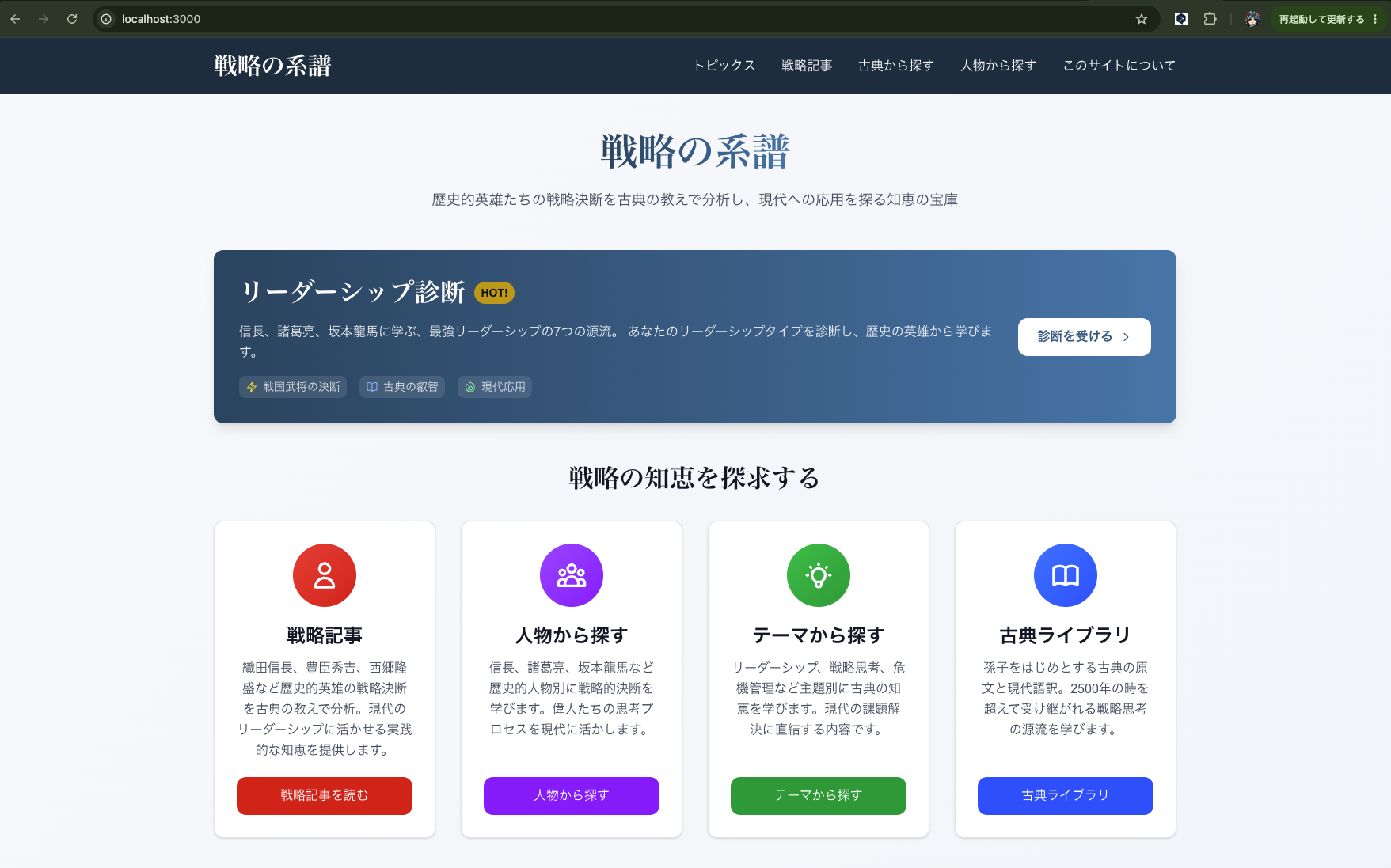Click the blue open-book icon
1391x868 pixels.
tap(1066, 575)
